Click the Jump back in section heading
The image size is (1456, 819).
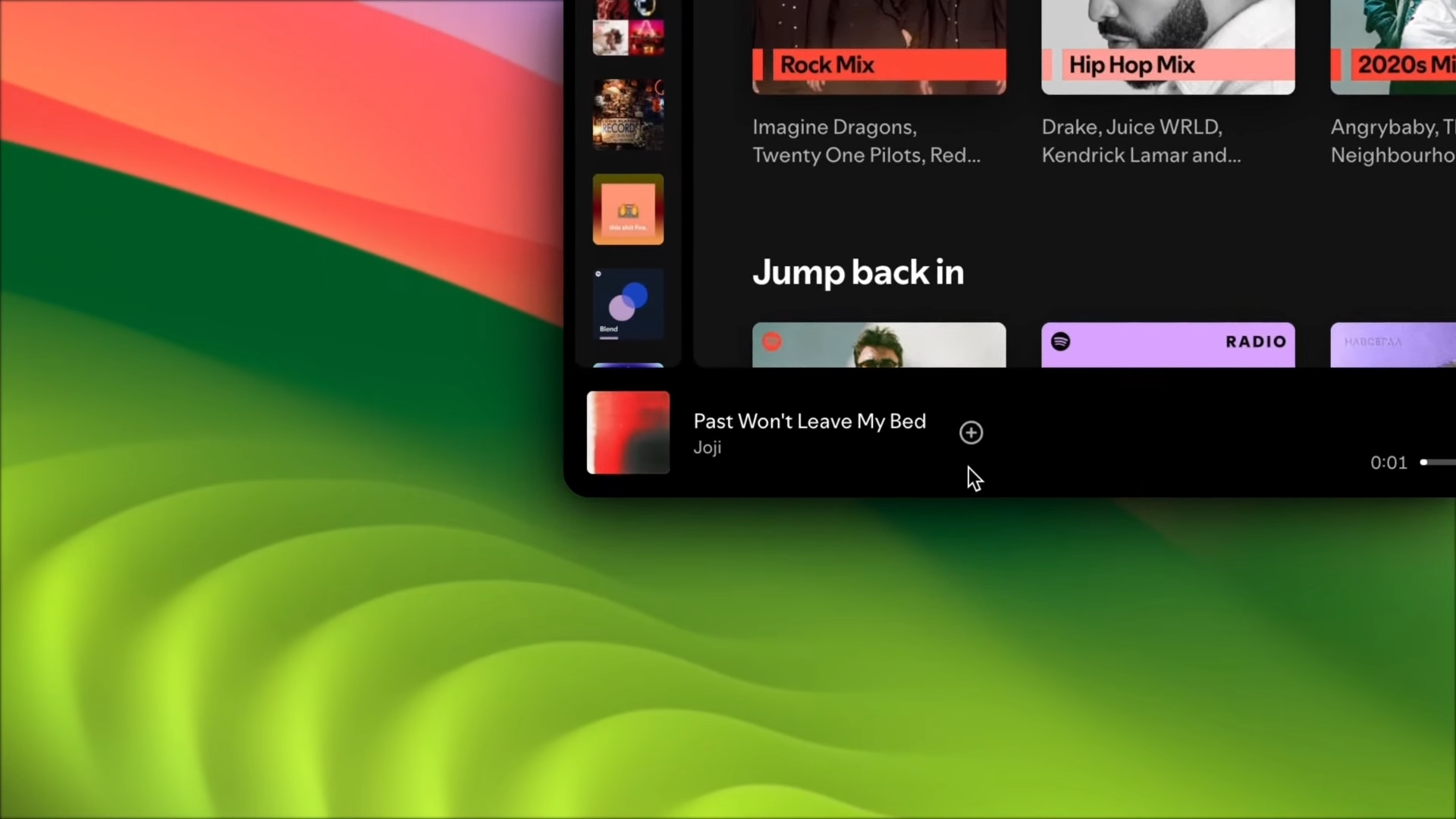(x=858, y=273)
